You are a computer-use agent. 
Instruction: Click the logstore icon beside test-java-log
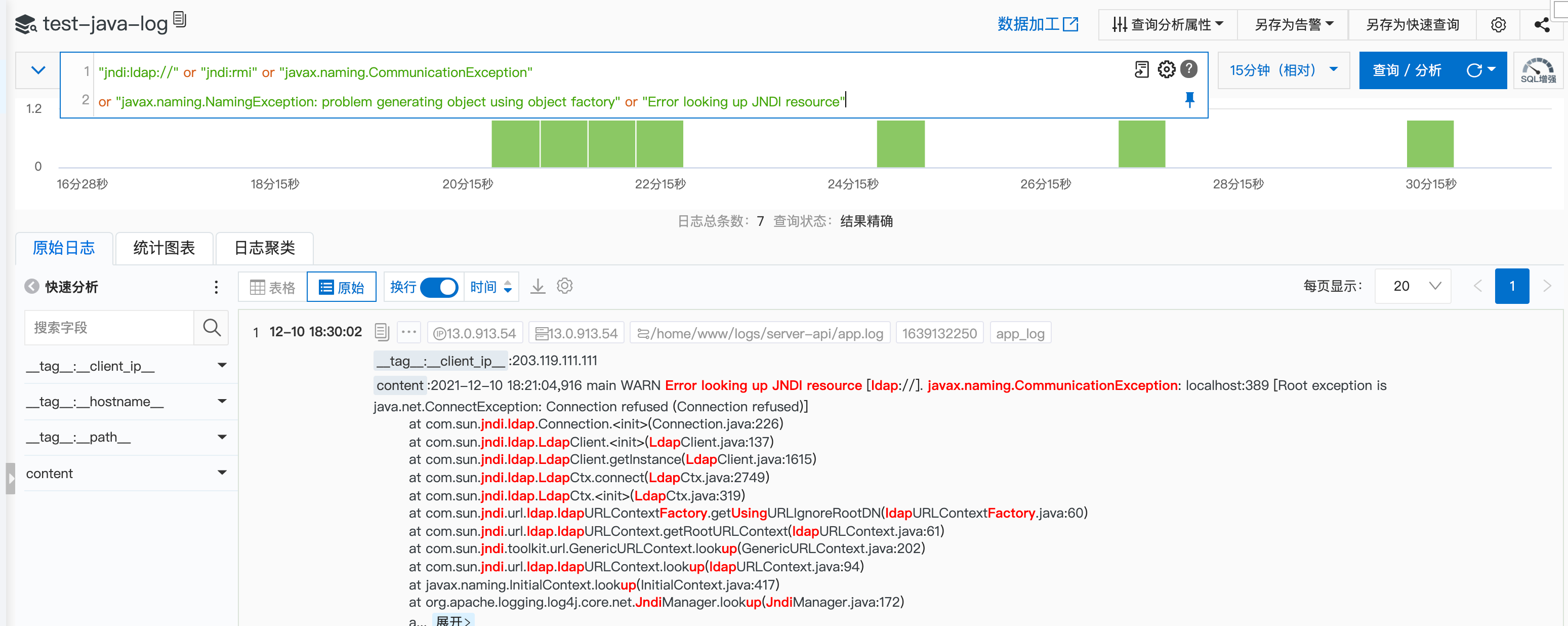(26, 24)
